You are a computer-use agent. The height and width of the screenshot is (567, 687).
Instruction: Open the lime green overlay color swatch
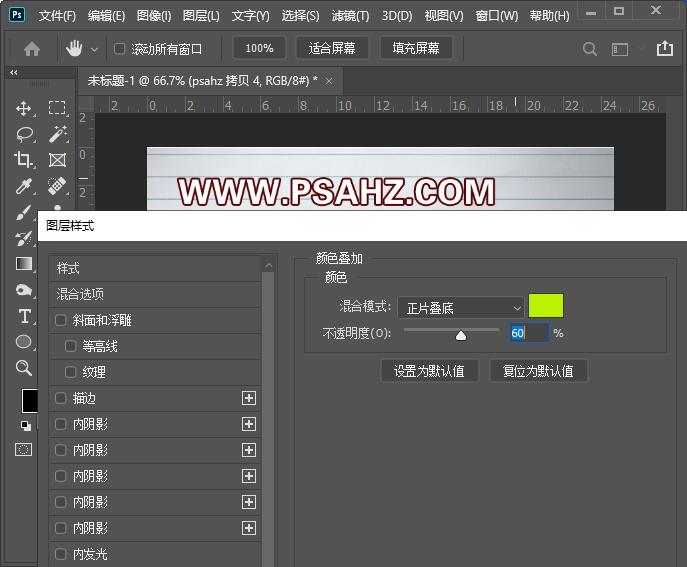point(546,306)
